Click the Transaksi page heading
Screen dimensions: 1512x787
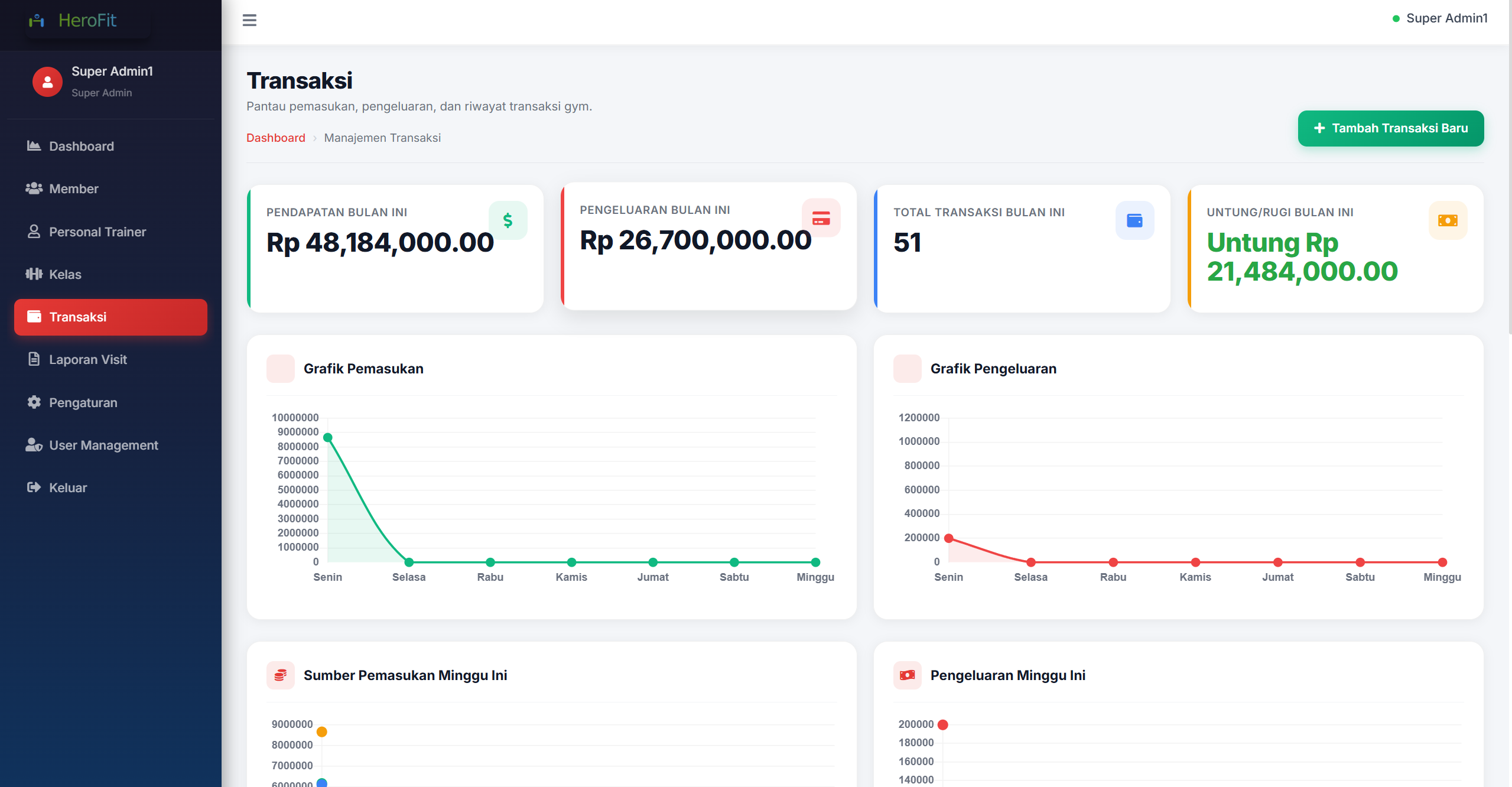pyautogui.click(x=299, y=81)
